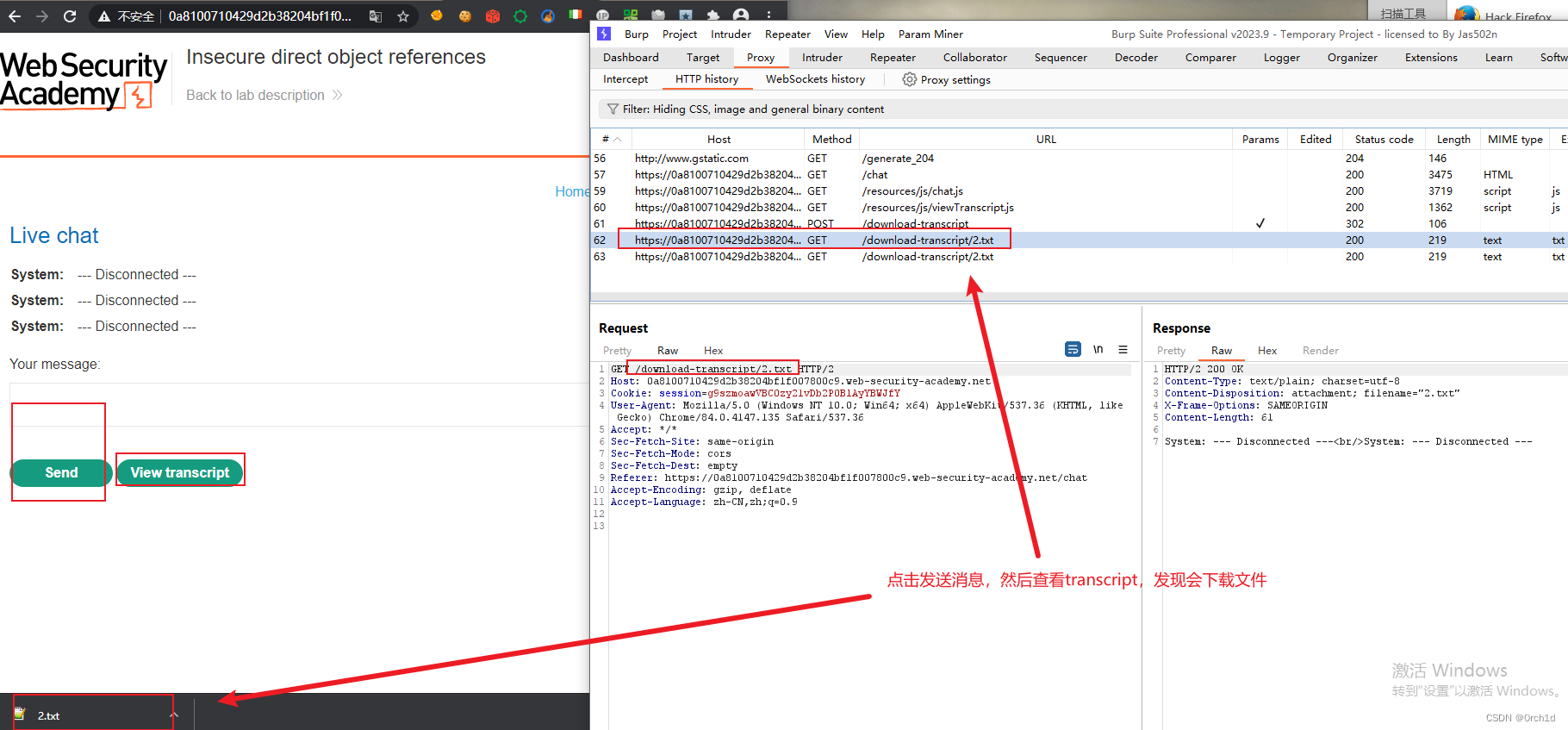This screenshot has height=730, width=1568.
Task: Click the Filter bar hiding CSS content
Action: 1083,109
